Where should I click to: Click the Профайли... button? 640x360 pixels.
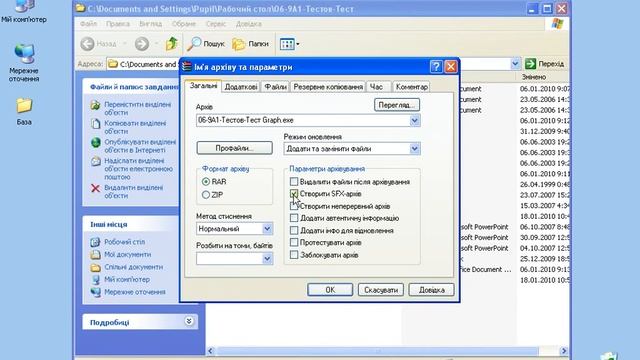(x=234, y=148)
